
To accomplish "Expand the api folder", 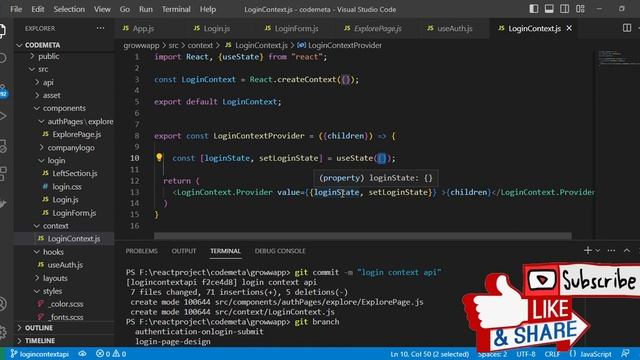I will pyautogui.click(x=64, y=82).
